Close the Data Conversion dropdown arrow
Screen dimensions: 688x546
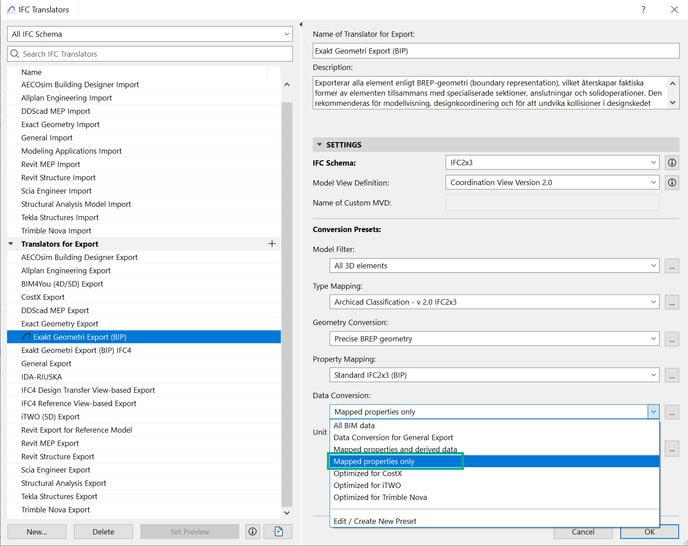click(653, 412)
